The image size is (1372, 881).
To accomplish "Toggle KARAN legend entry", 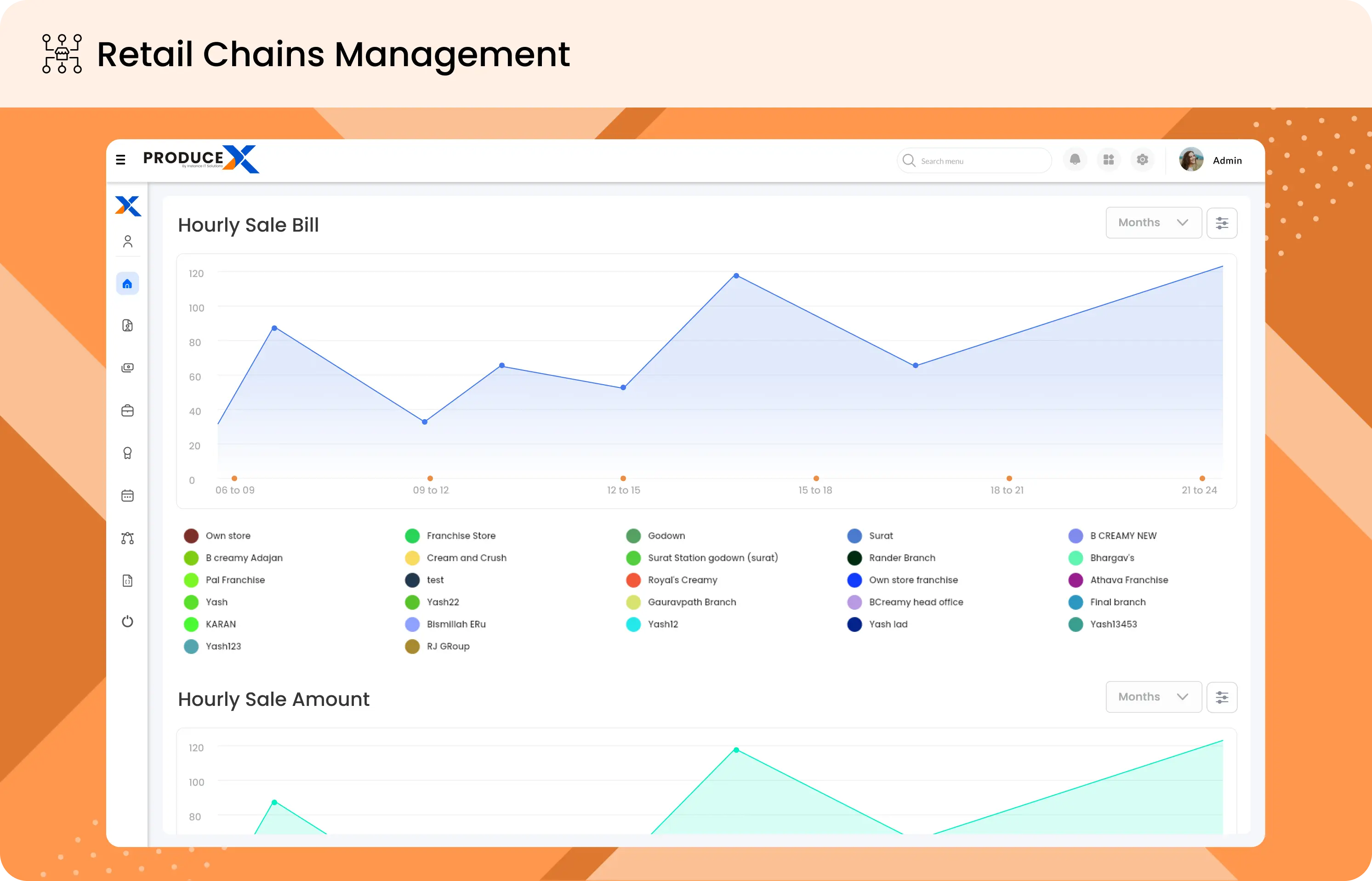I will (210, 624).
